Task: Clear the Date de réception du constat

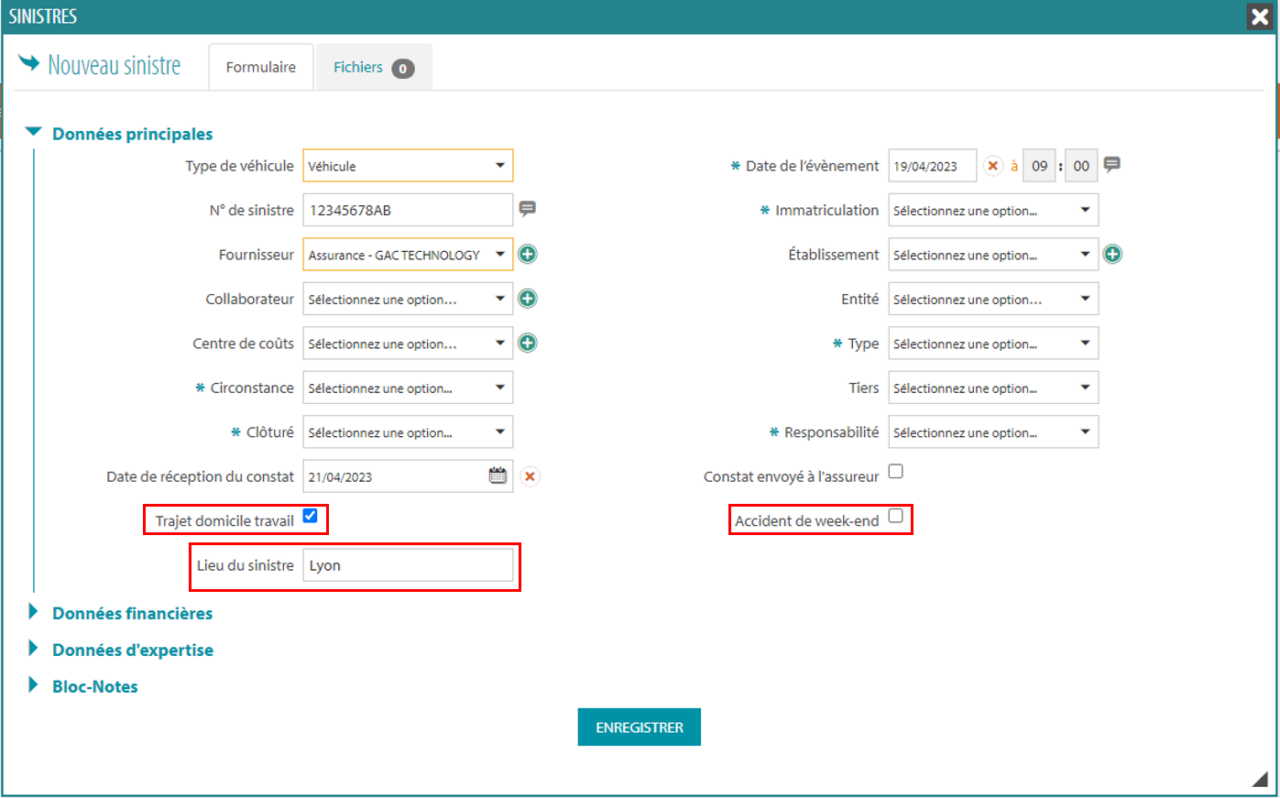Action: 530,477
